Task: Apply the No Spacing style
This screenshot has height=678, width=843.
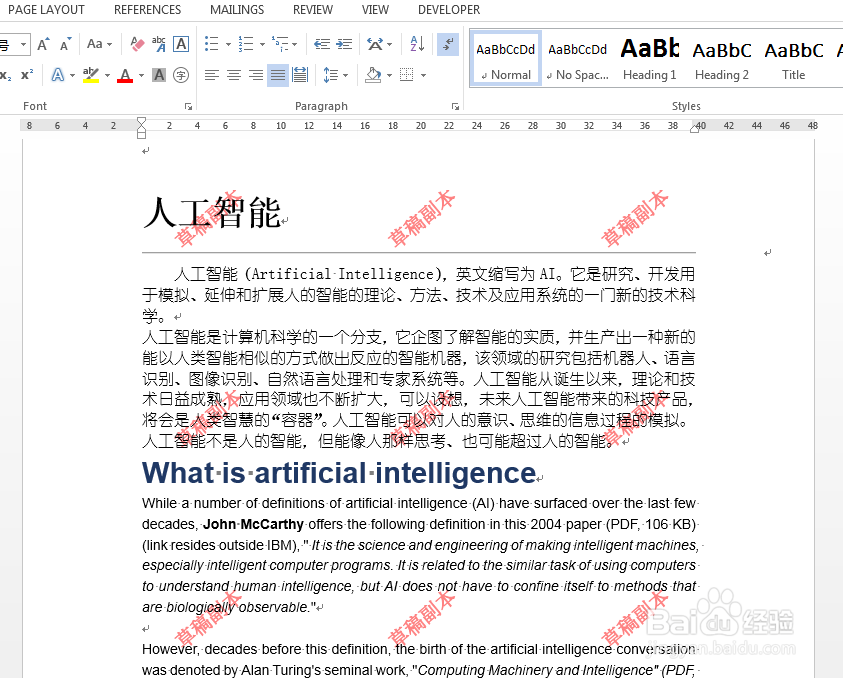Action: click(577, 59)
